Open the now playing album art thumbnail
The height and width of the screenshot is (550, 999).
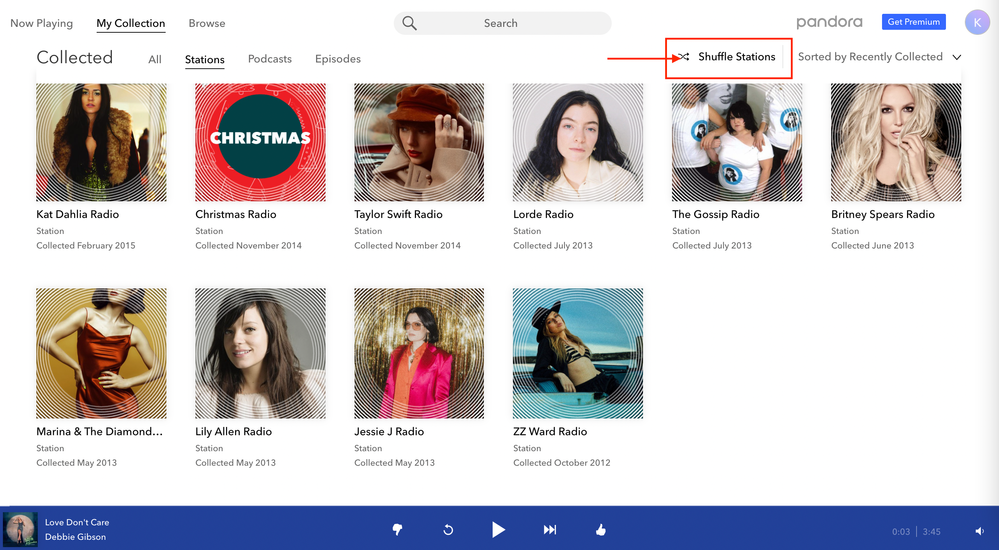(20, 529)
